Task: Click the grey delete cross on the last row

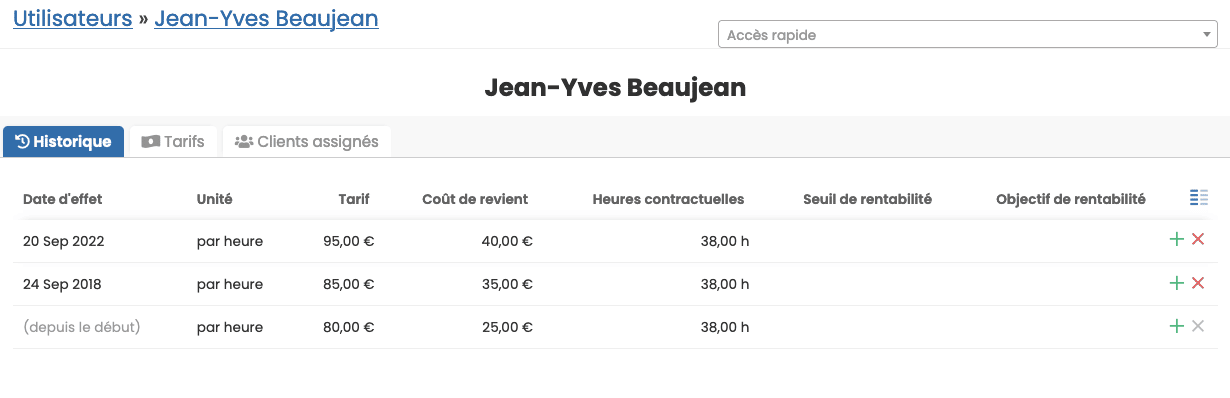Action: tap(1198, 326)
